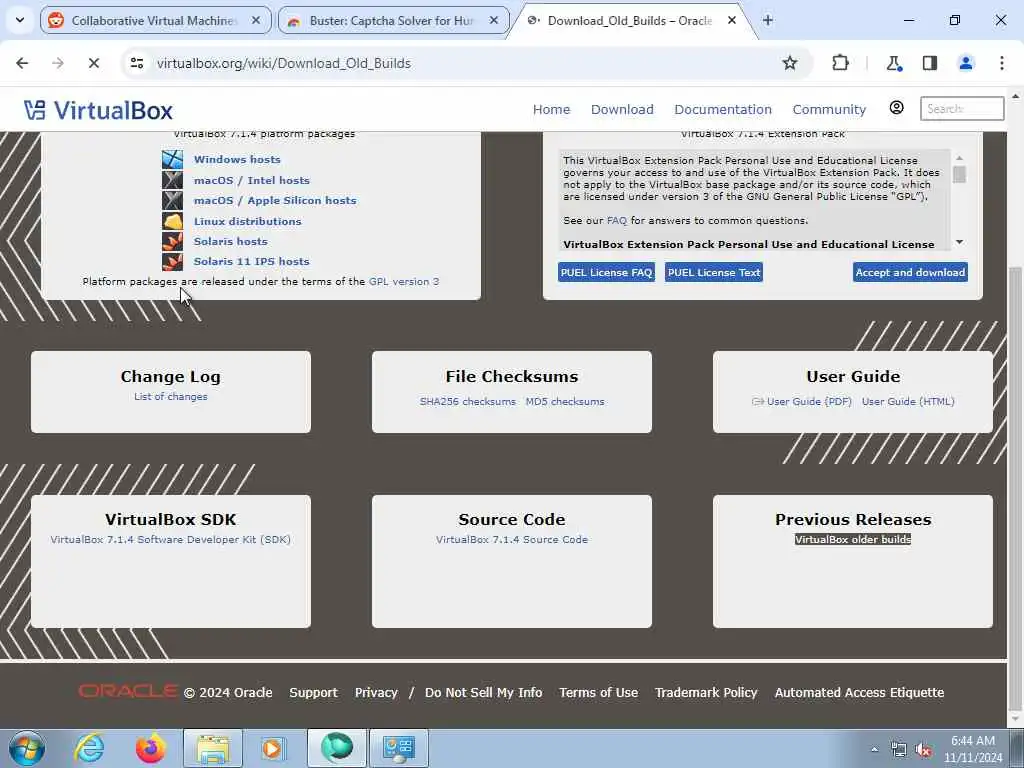1024x768 pixels.
Task: Click the macOS / Apple Silicon hosts icon
Action: click(x=172, y=200)
